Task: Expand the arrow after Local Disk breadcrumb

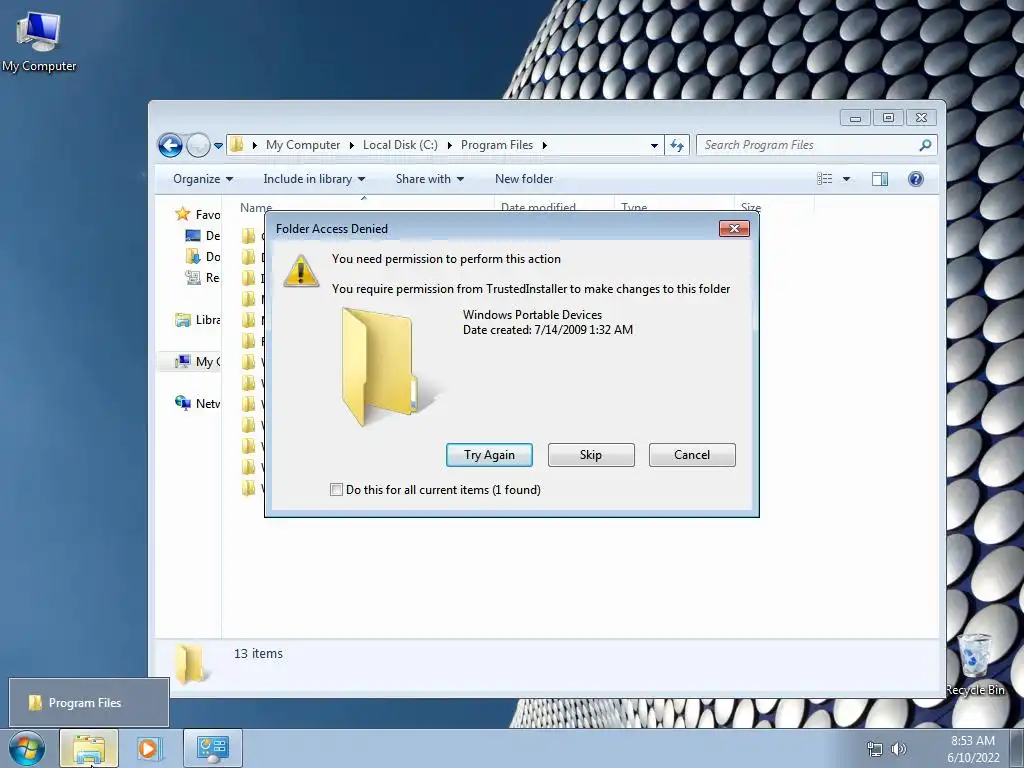Action: 449,145
